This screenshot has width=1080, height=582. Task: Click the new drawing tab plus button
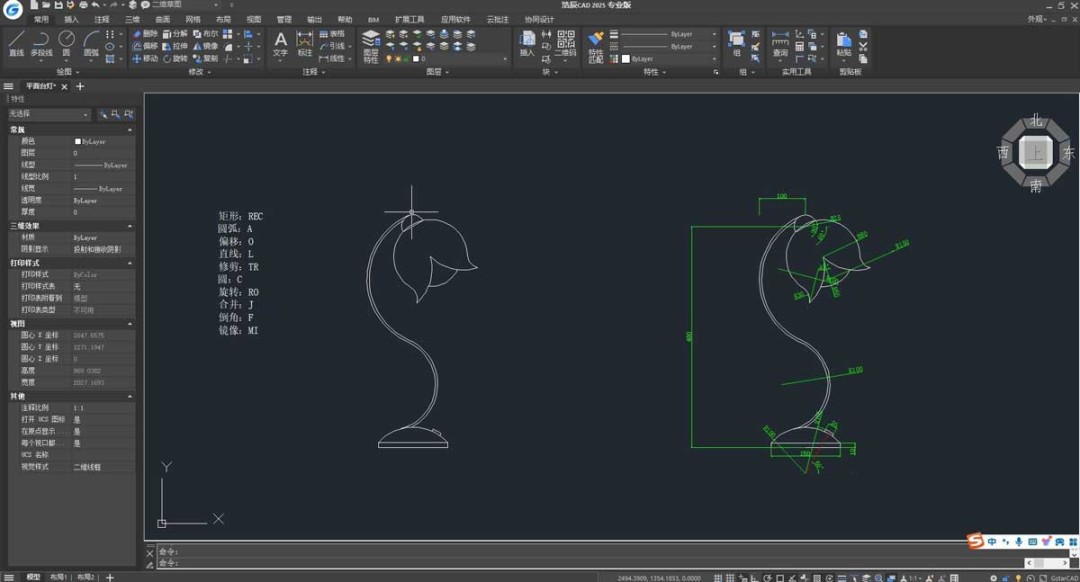coord(81,87)
